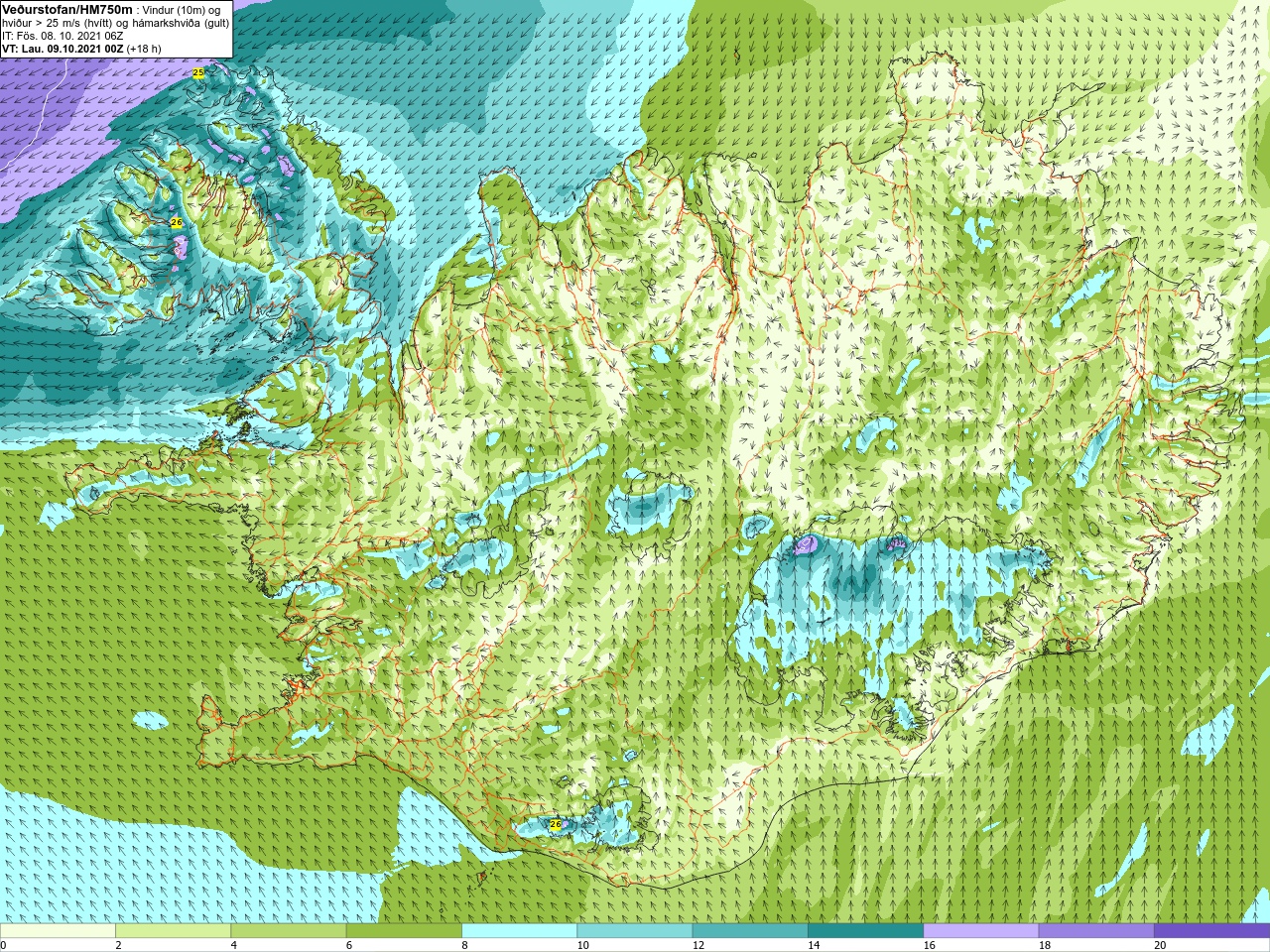Click the legend scale label 10
Screen dimensions: 1270x952
pos(582,945)
